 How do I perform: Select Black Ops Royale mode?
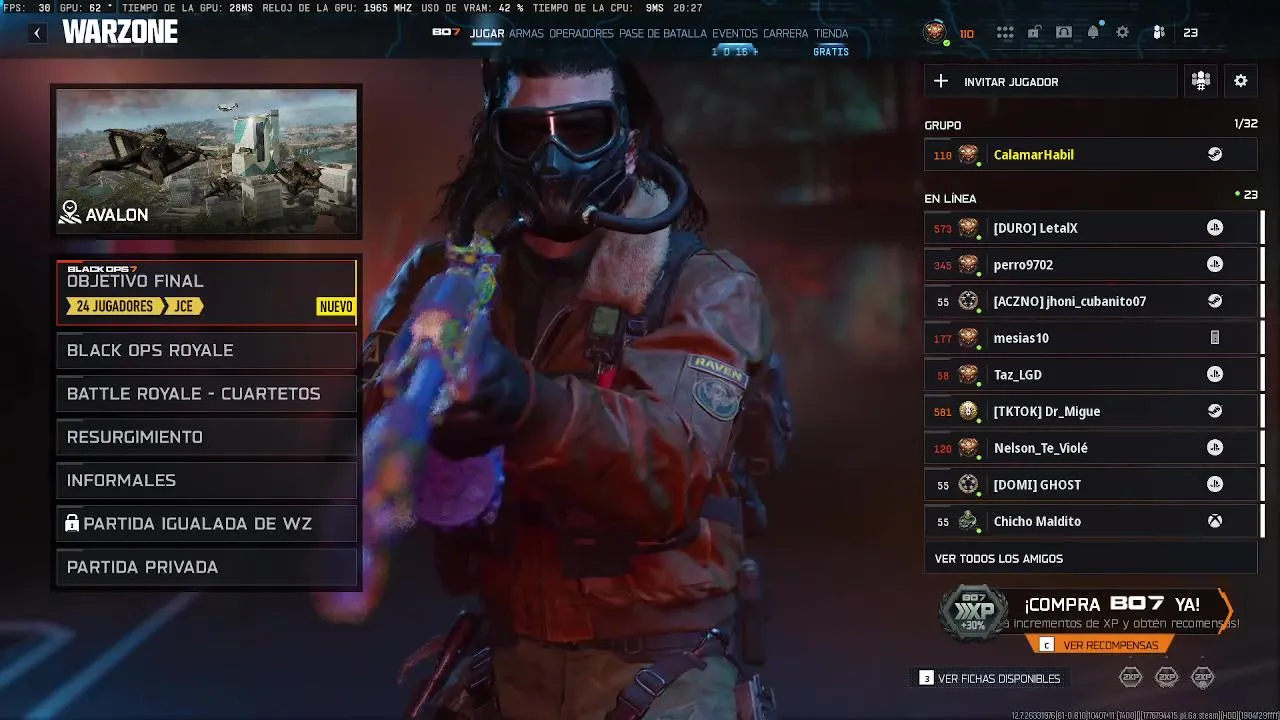207,350
